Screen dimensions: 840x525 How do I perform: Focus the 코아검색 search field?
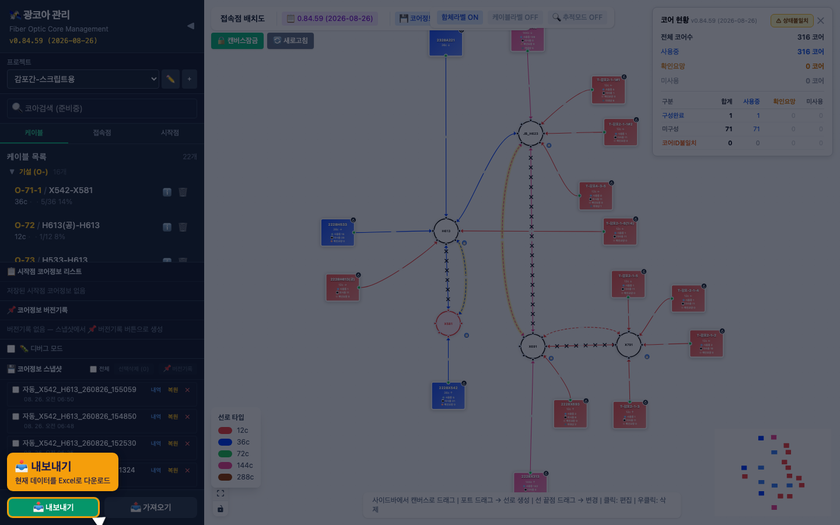click(102, 108)
